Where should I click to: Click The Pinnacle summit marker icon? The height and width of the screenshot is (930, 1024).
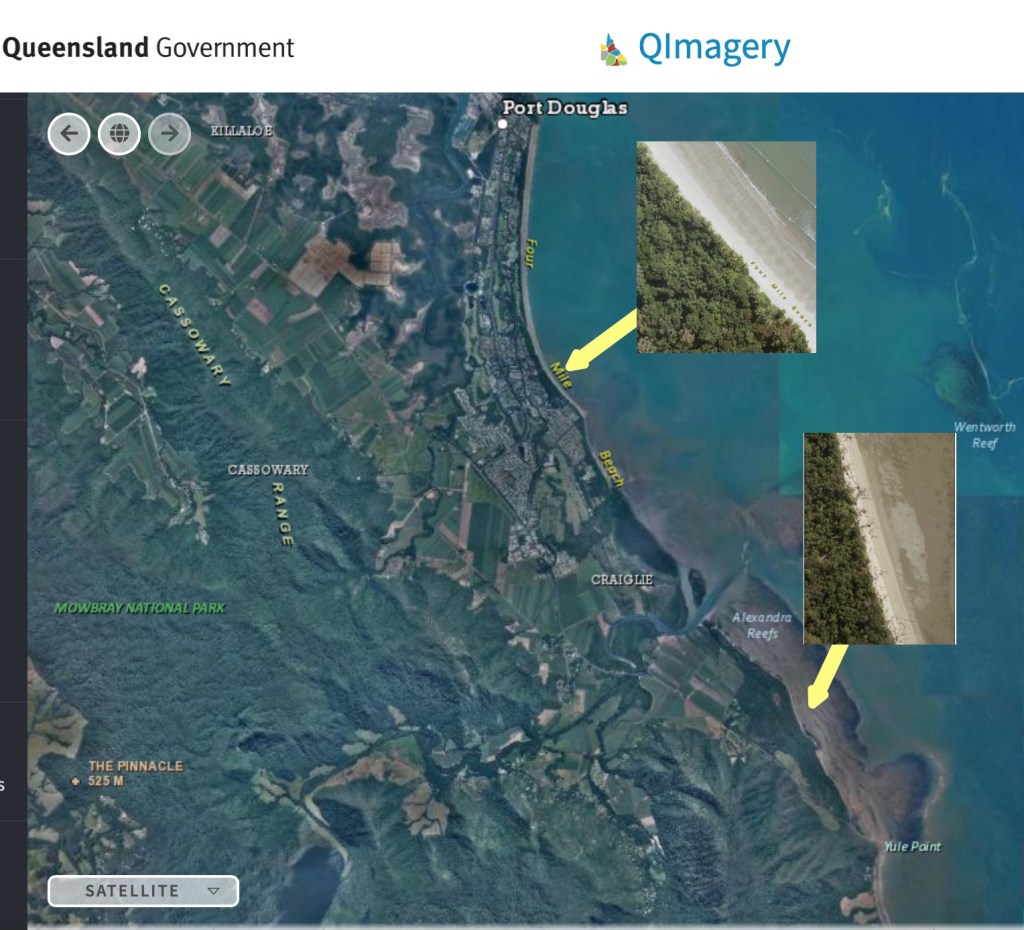[x=76, y=781]
